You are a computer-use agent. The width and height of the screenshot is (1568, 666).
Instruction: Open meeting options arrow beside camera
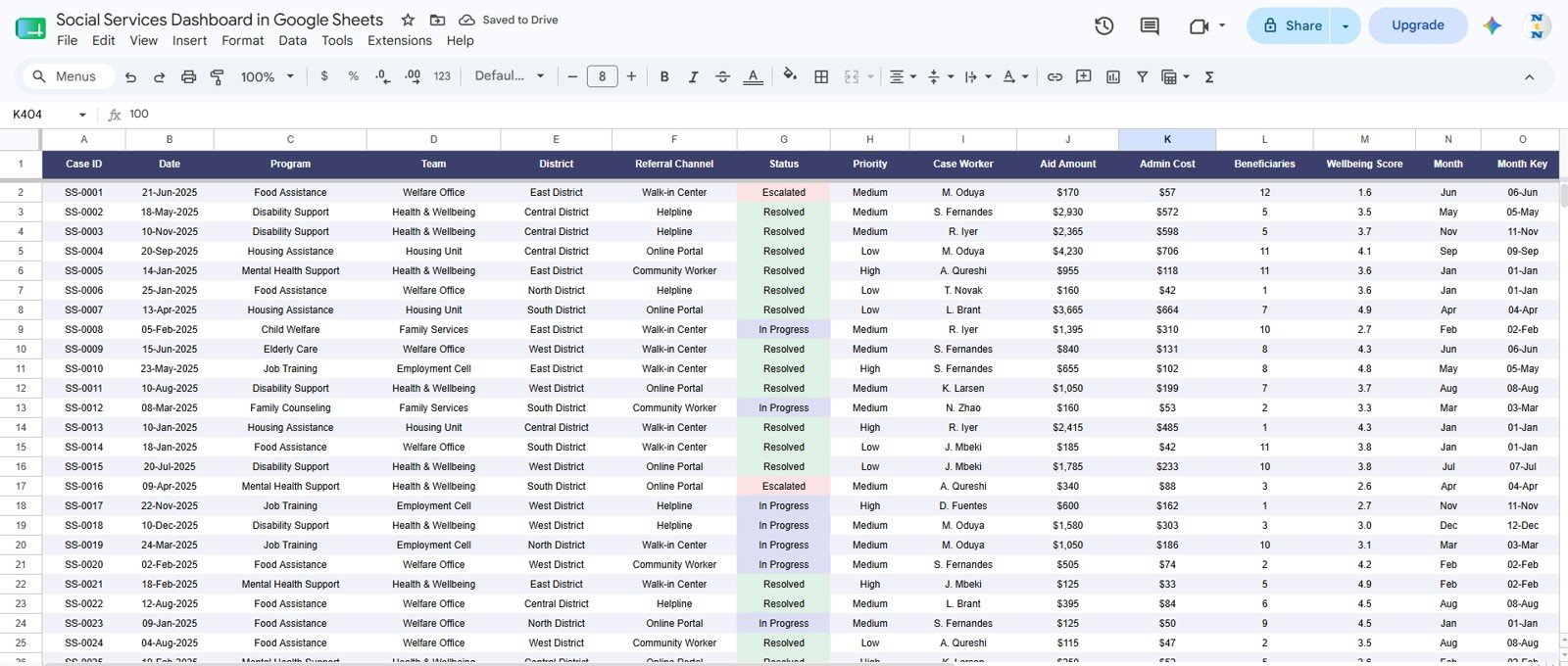(1222, 26)
